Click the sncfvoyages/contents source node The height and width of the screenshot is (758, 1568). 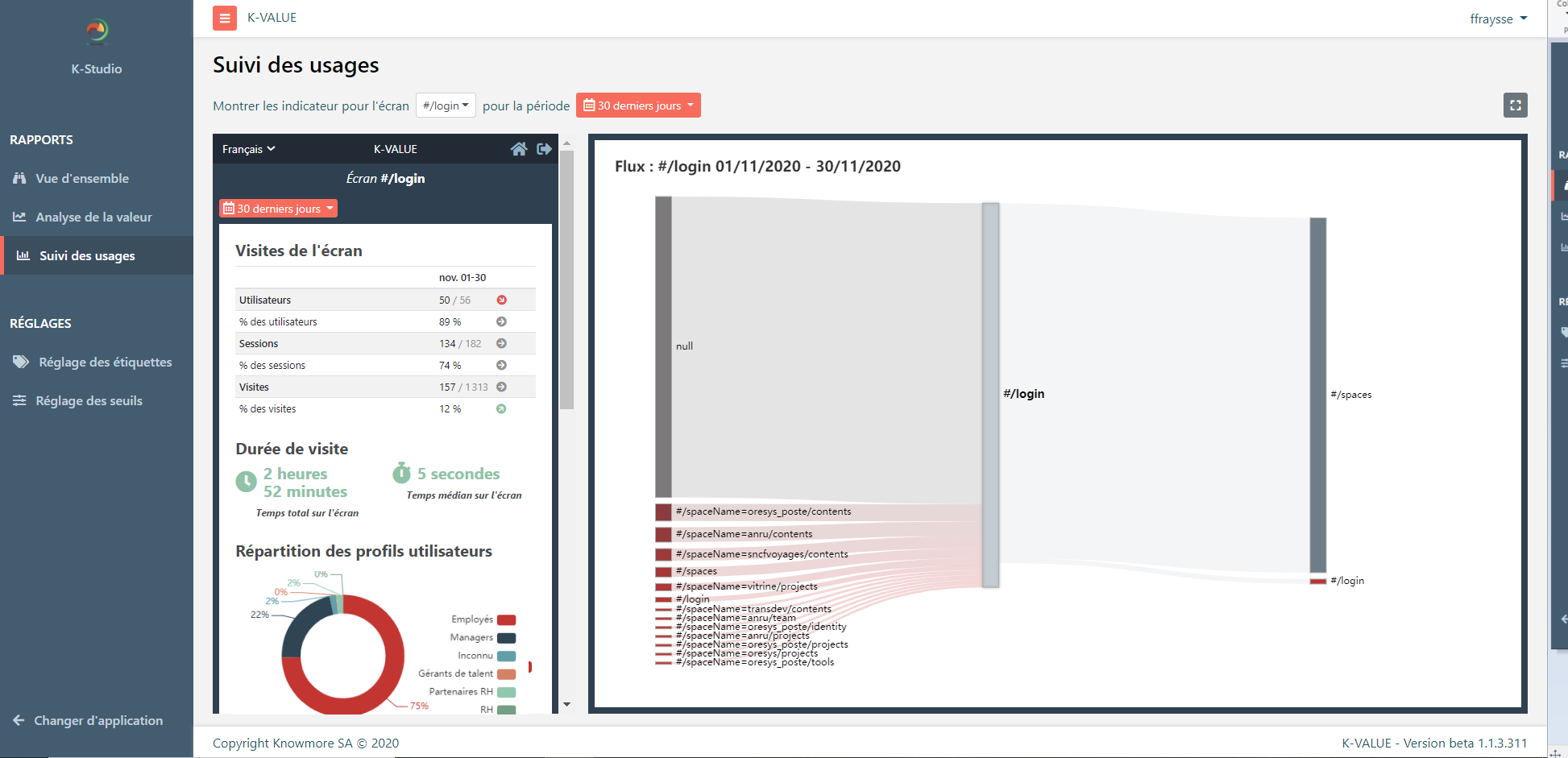tap(663, 554)
